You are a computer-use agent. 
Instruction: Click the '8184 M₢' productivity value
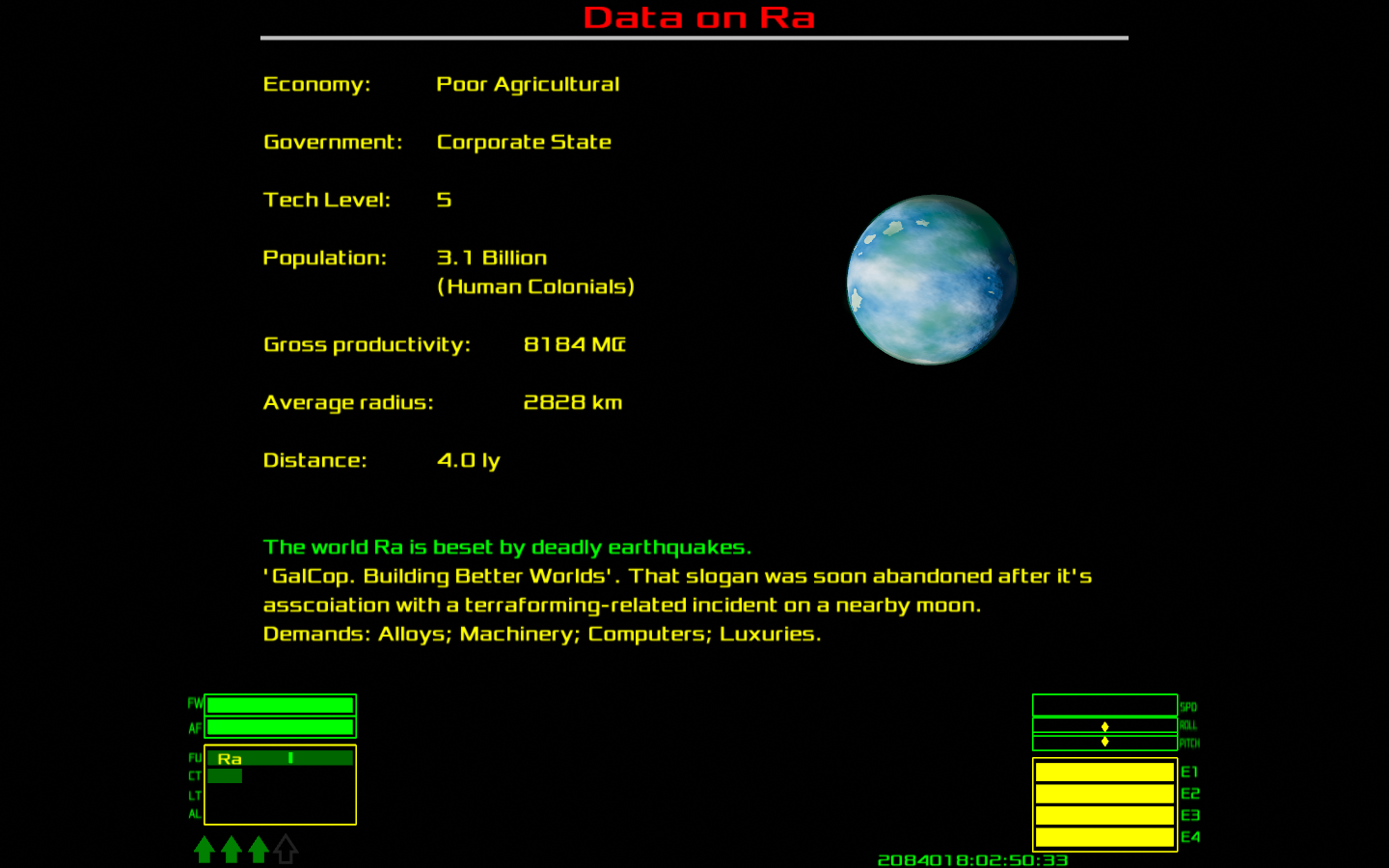pyautogui.click(x=574, y=344)
